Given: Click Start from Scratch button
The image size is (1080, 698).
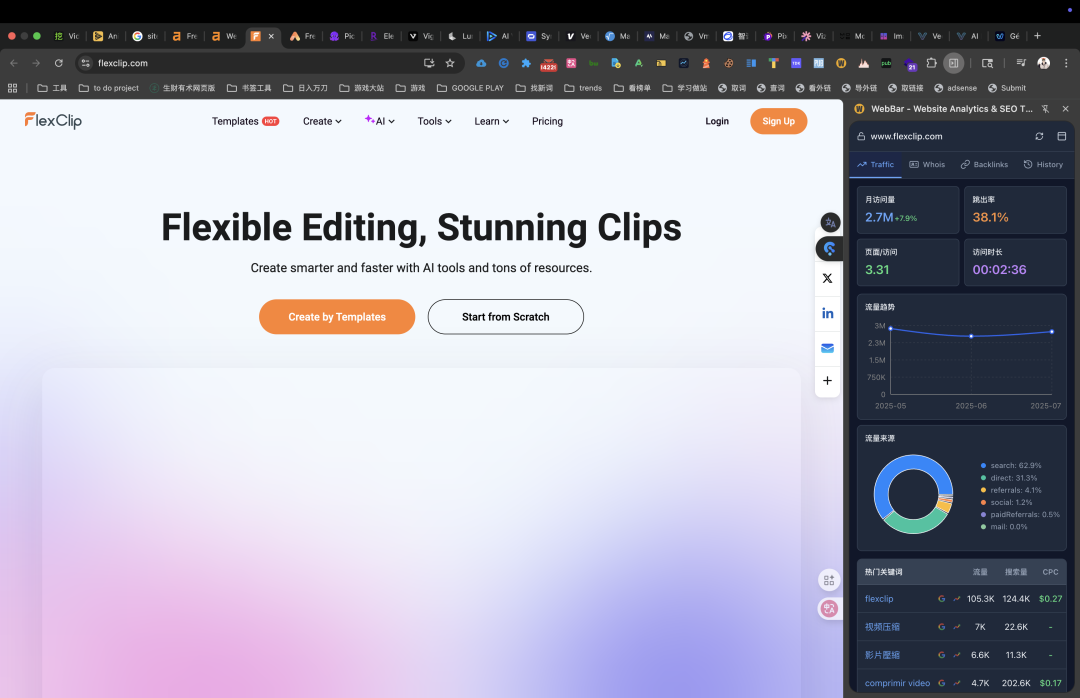Looking at the screenshot, I should click(506, 317).
